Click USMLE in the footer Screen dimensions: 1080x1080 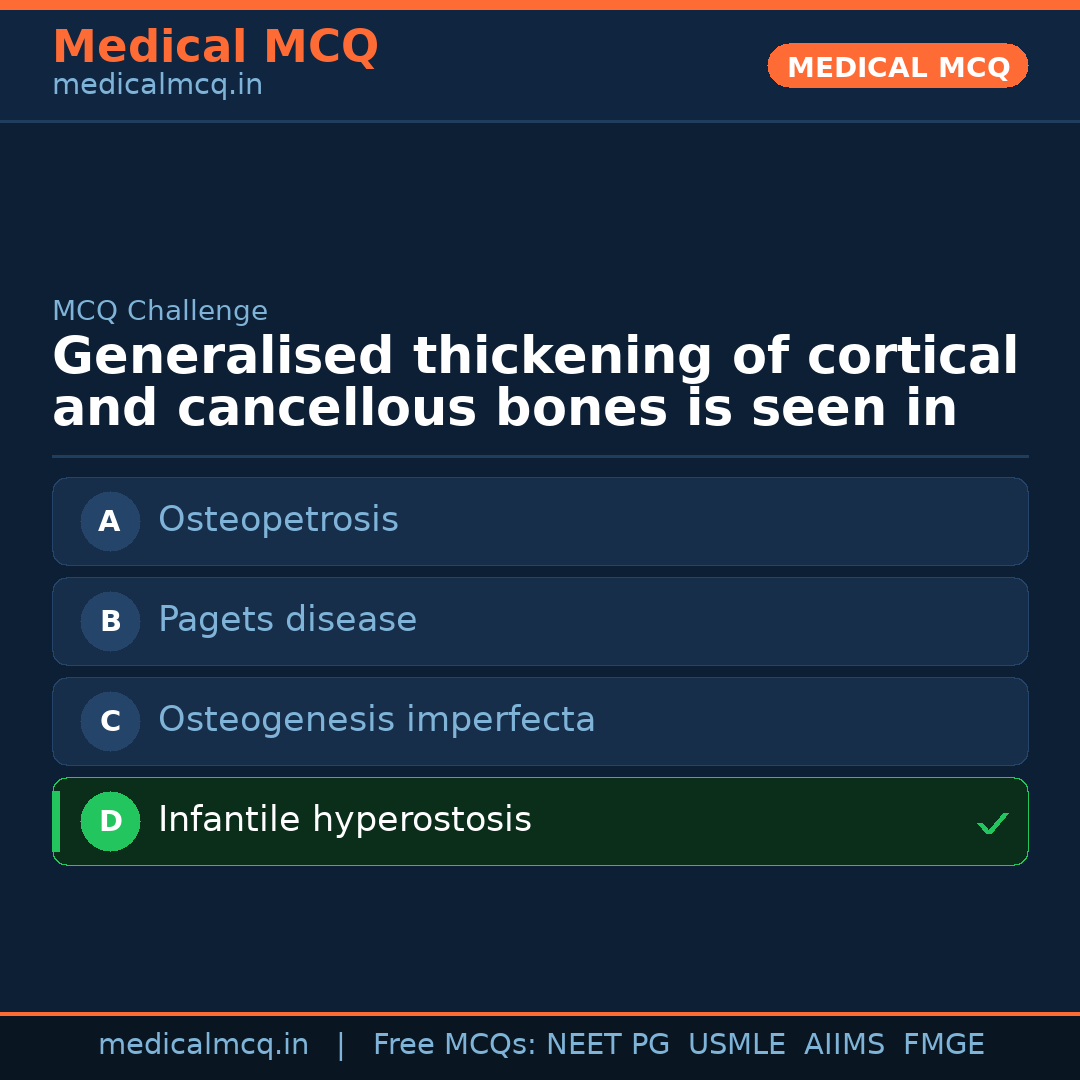pos(736,1045)
